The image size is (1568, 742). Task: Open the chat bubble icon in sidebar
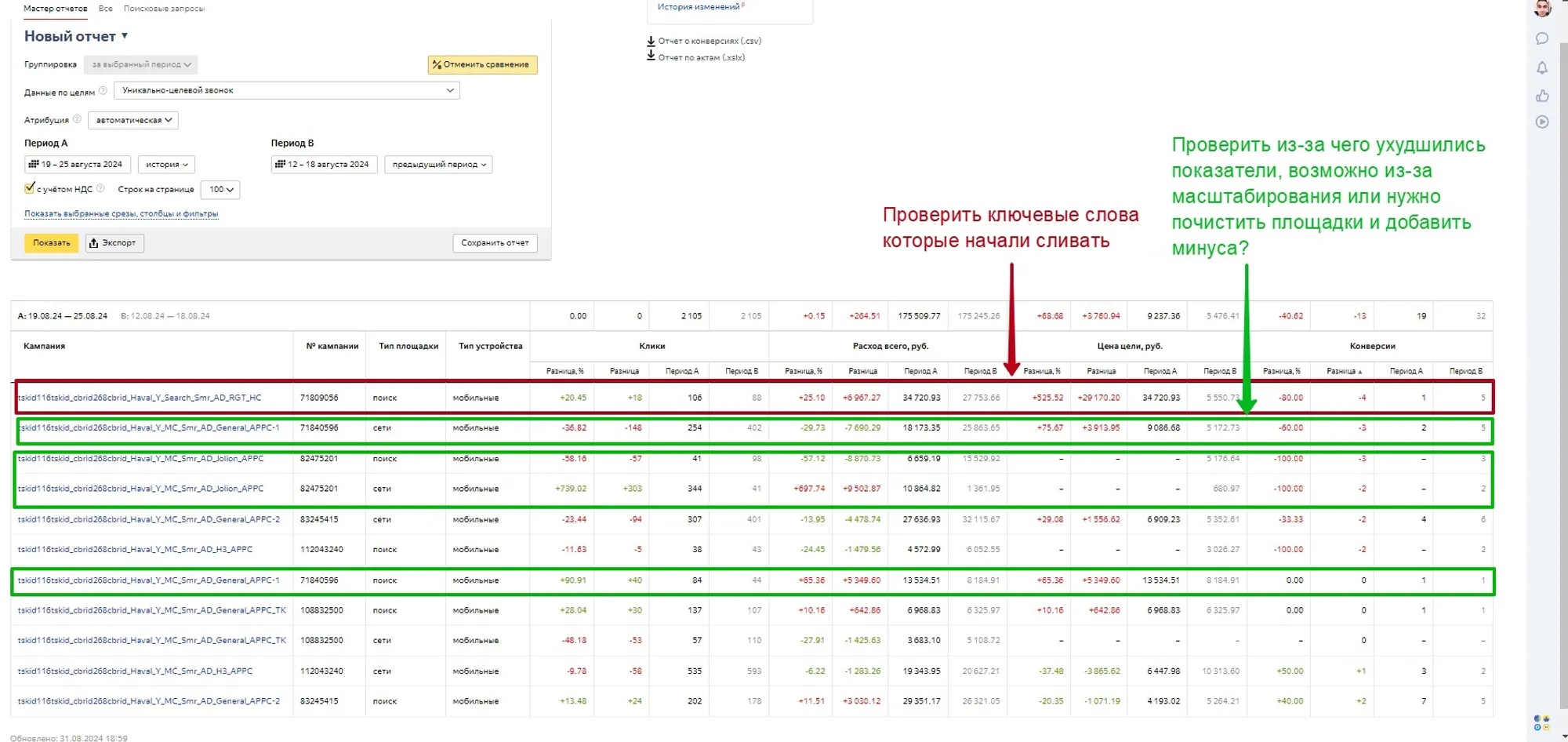pos(1541,38)
